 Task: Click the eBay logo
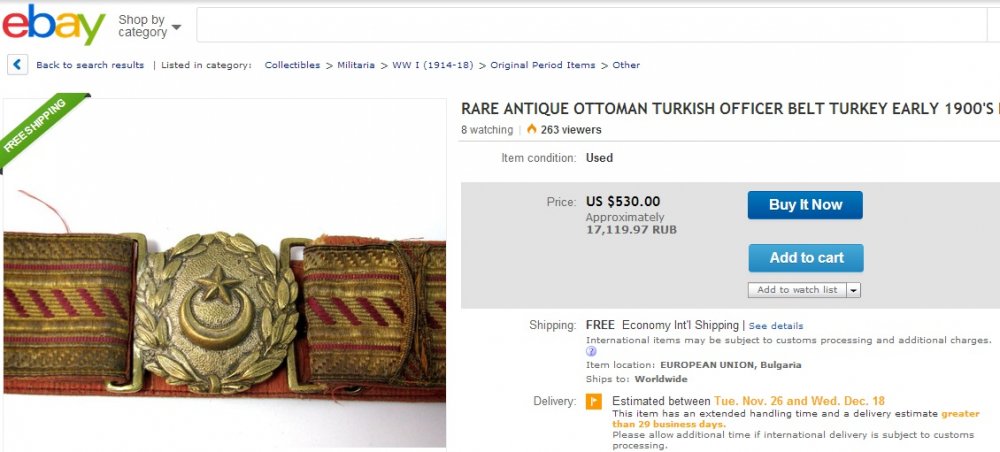[x=54, y=24]
